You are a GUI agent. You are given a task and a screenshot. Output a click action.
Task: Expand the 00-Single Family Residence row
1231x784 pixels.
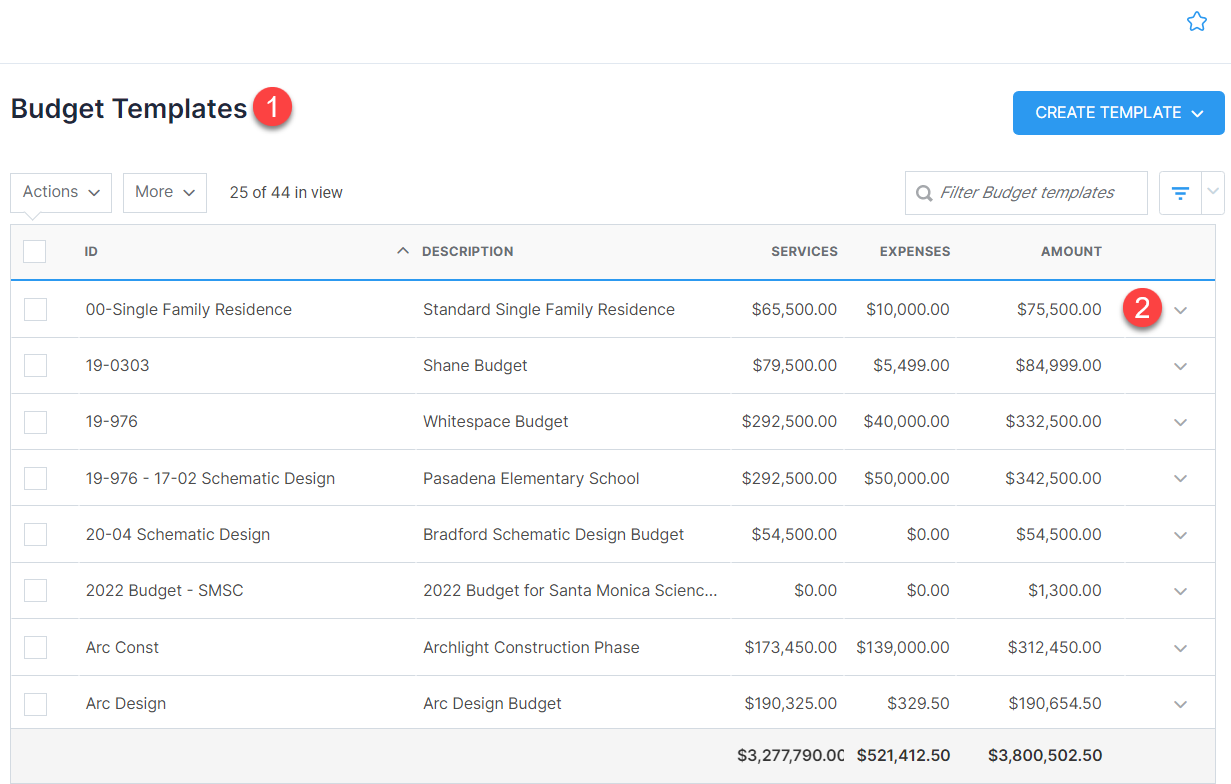pos(1181,310)
